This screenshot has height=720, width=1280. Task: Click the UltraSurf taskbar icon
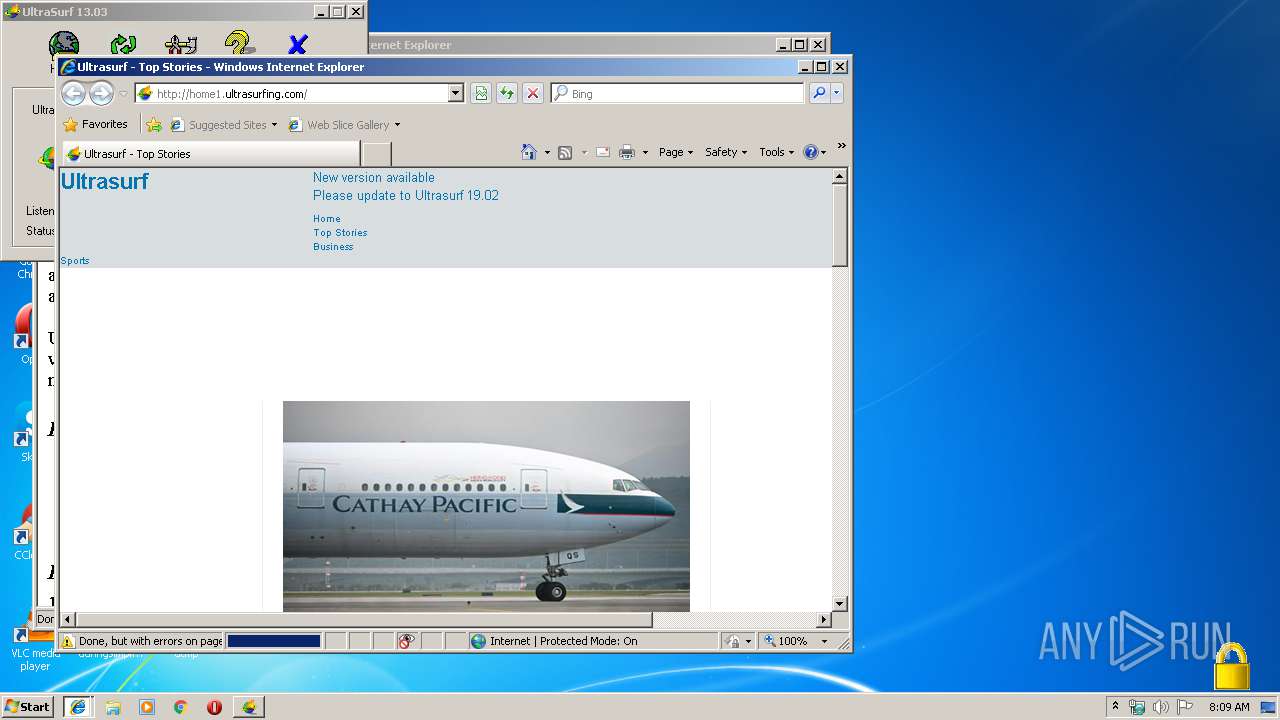(249, 706)
